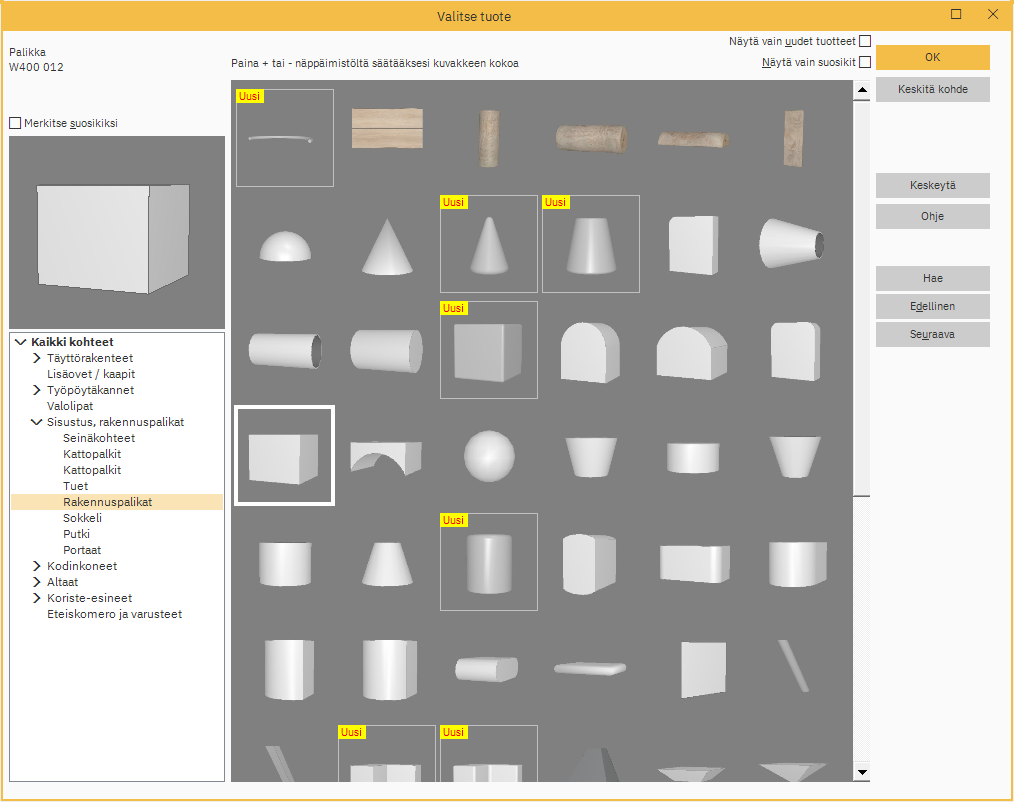Screen dimensions: 1014x802
Task: Select the plain cone without Uusi label
Action: coord(386,246)
